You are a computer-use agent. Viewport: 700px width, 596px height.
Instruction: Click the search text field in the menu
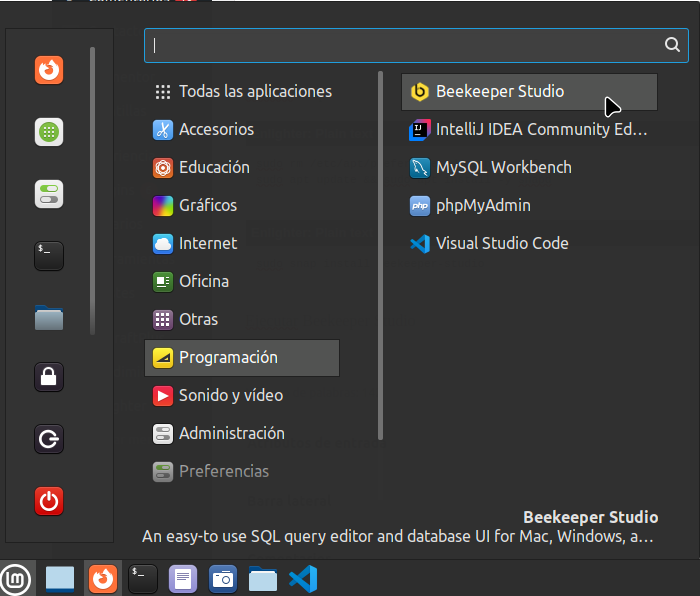(400, 45)
